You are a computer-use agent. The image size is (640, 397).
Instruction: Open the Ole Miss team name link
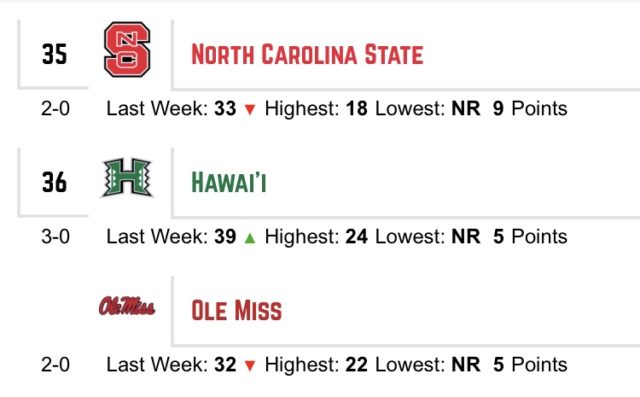pos(236,311)
